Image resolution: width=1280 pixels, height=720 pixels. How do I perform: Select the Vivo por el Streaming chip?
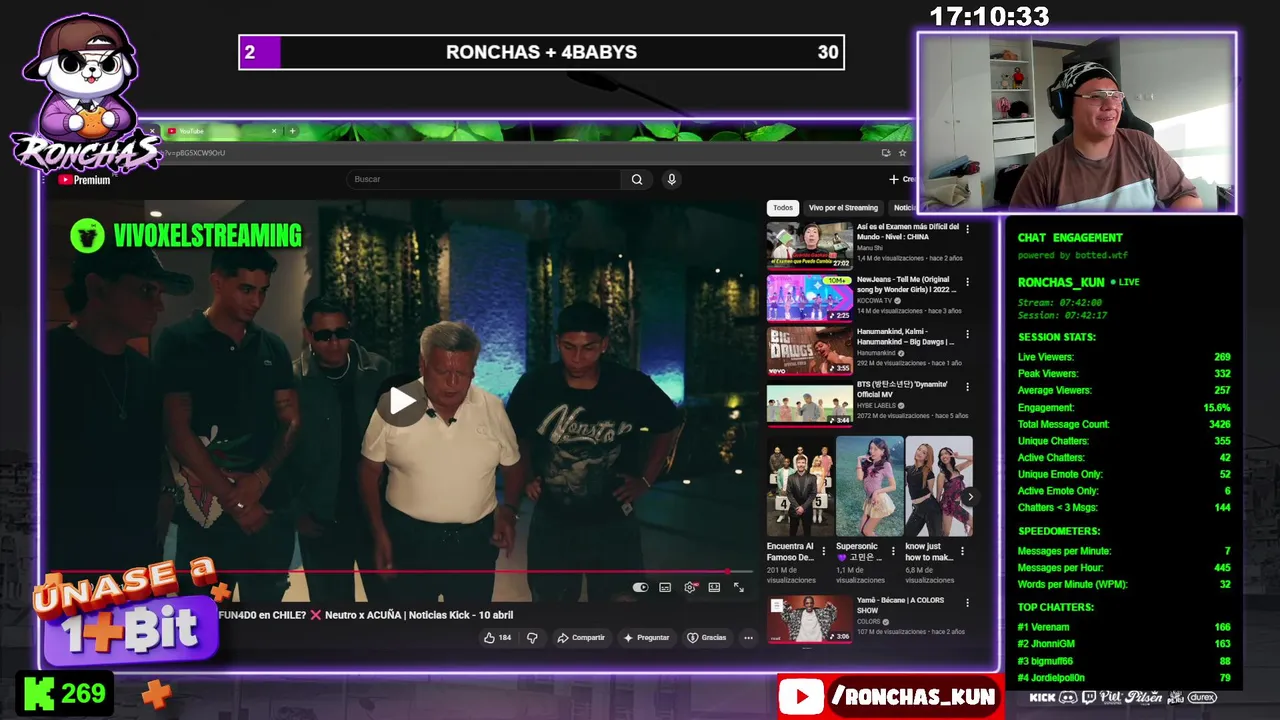pos(843,208)
